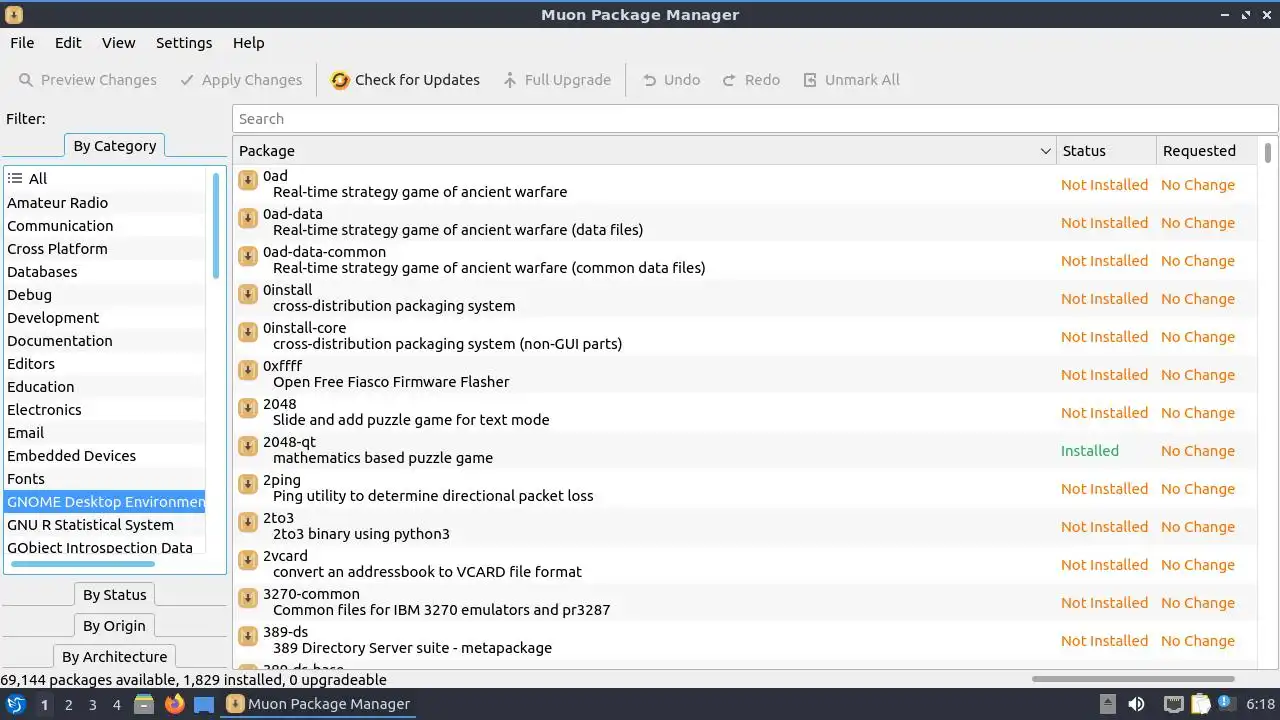Select the By Category filter tab
The width and height of the screenshot is (1280, 720).
(115, 146)
